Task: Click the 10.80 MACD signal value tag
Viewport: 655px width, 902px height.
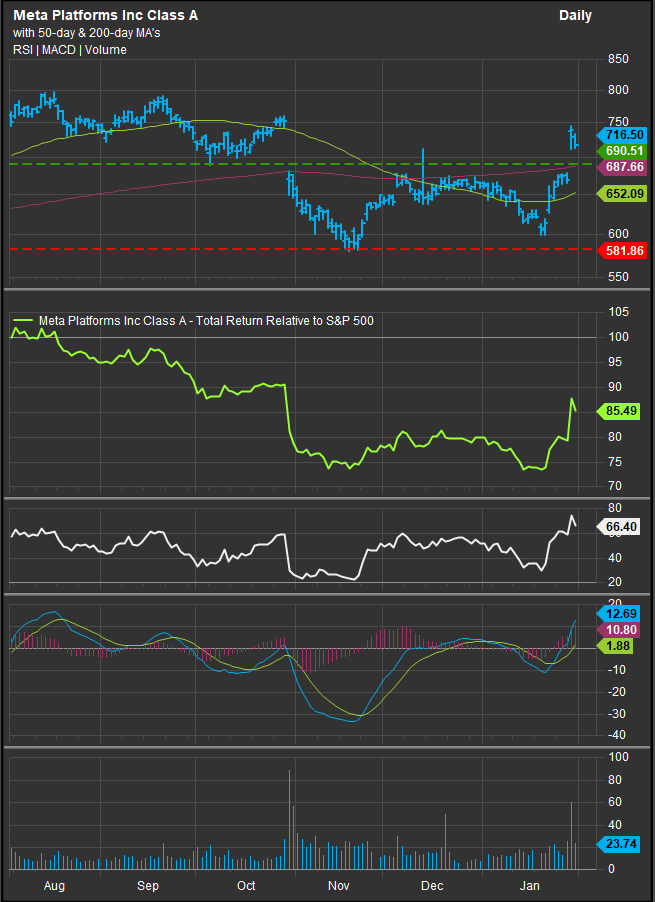Action: (x=624, y=629)
